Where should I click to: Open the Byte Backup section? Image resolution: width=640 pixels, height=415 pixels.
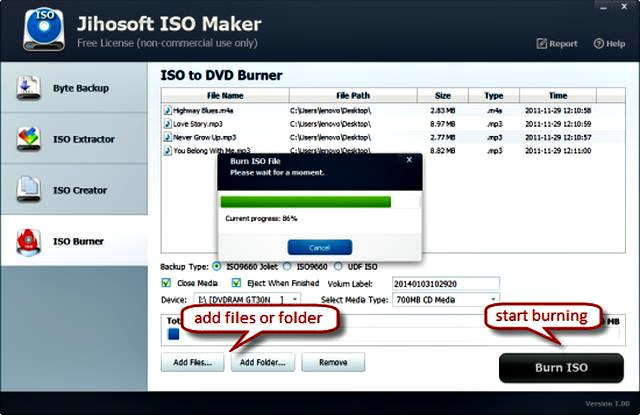tap(74, 87)
